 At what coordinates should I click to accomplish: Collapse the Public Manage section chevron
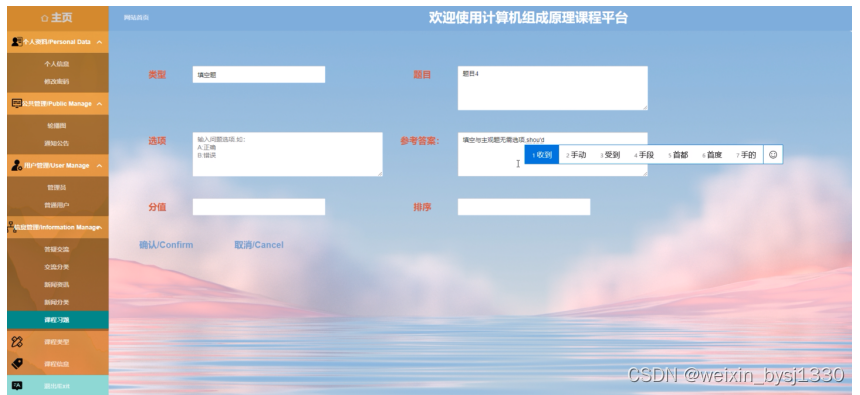click(x=99, y=104)
